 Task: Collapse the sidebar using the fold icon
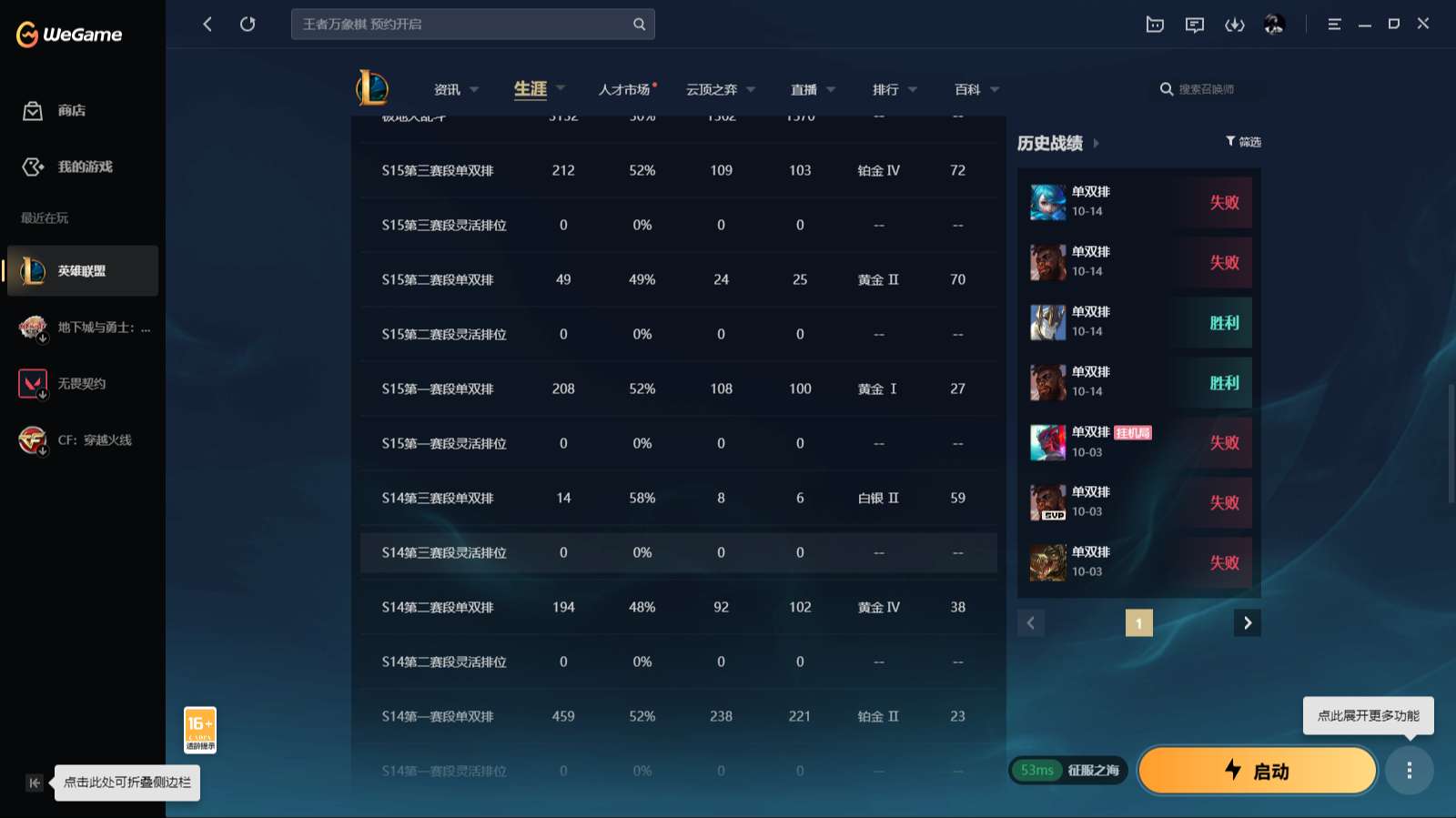tap(35, 783)
